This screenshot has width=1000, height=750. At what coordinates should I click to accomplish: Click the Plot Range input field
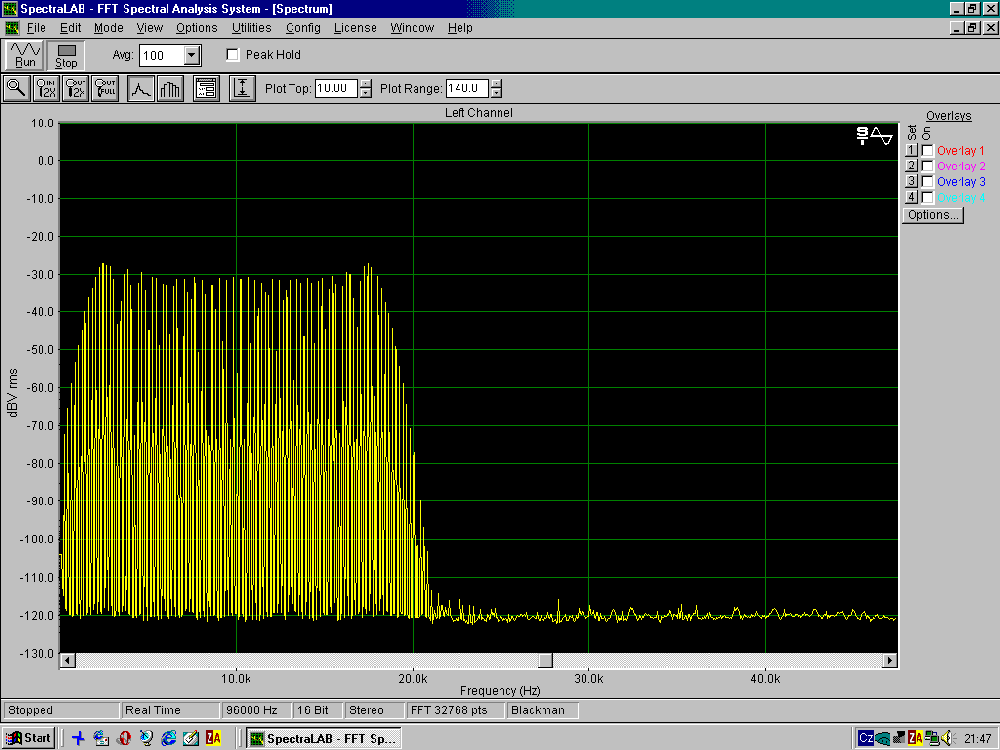[467, 89]
